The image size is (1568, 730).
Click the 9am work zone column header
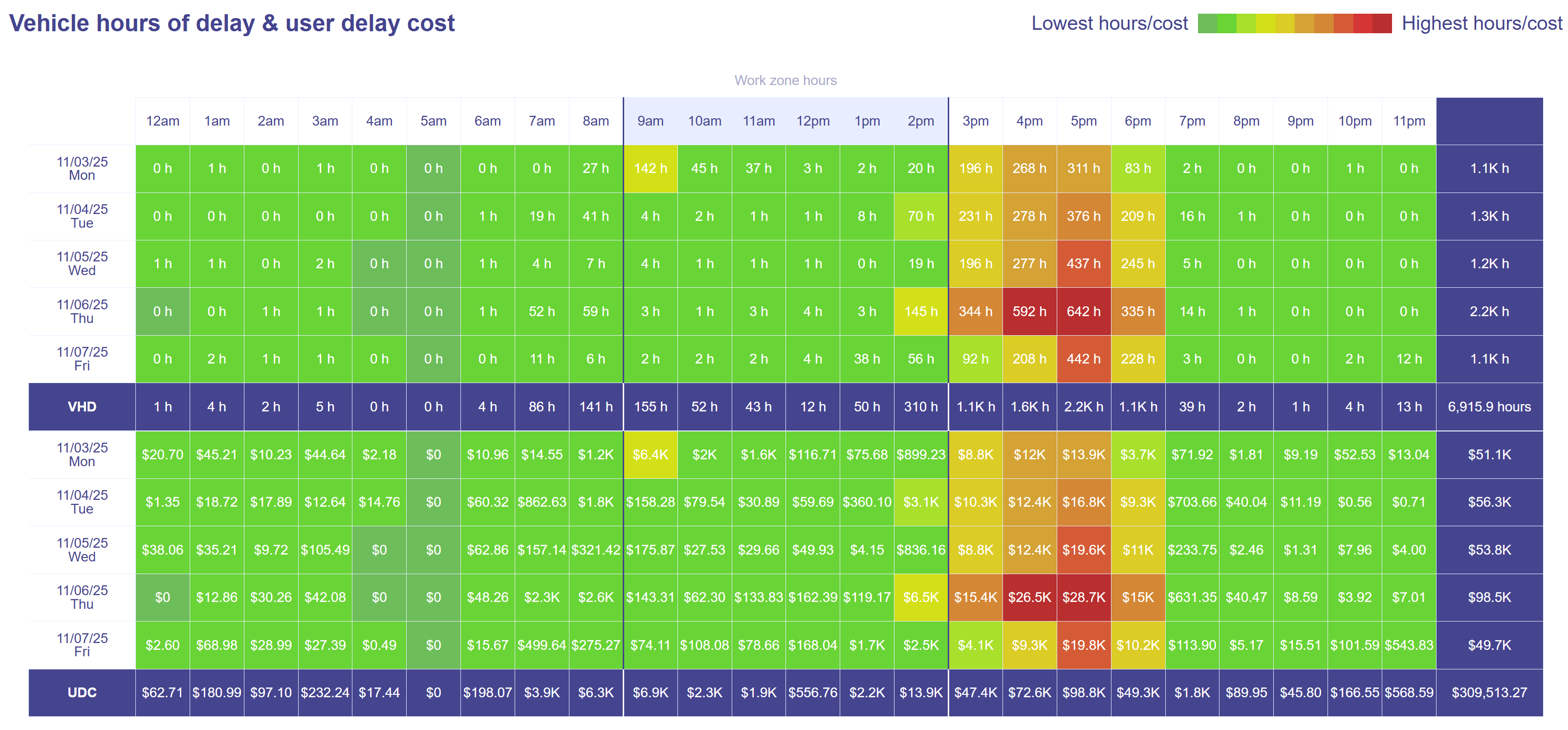650,121
